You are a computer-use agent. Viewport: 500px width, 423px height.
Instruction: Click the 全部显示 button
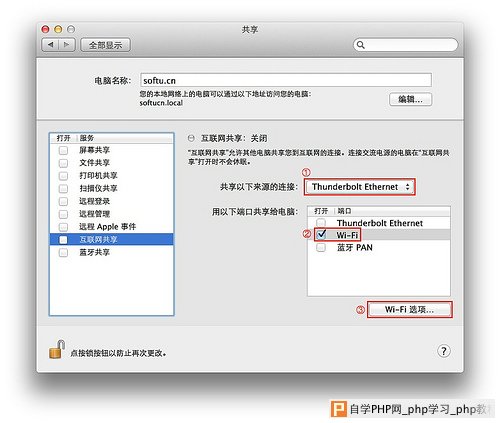[105, 45]
